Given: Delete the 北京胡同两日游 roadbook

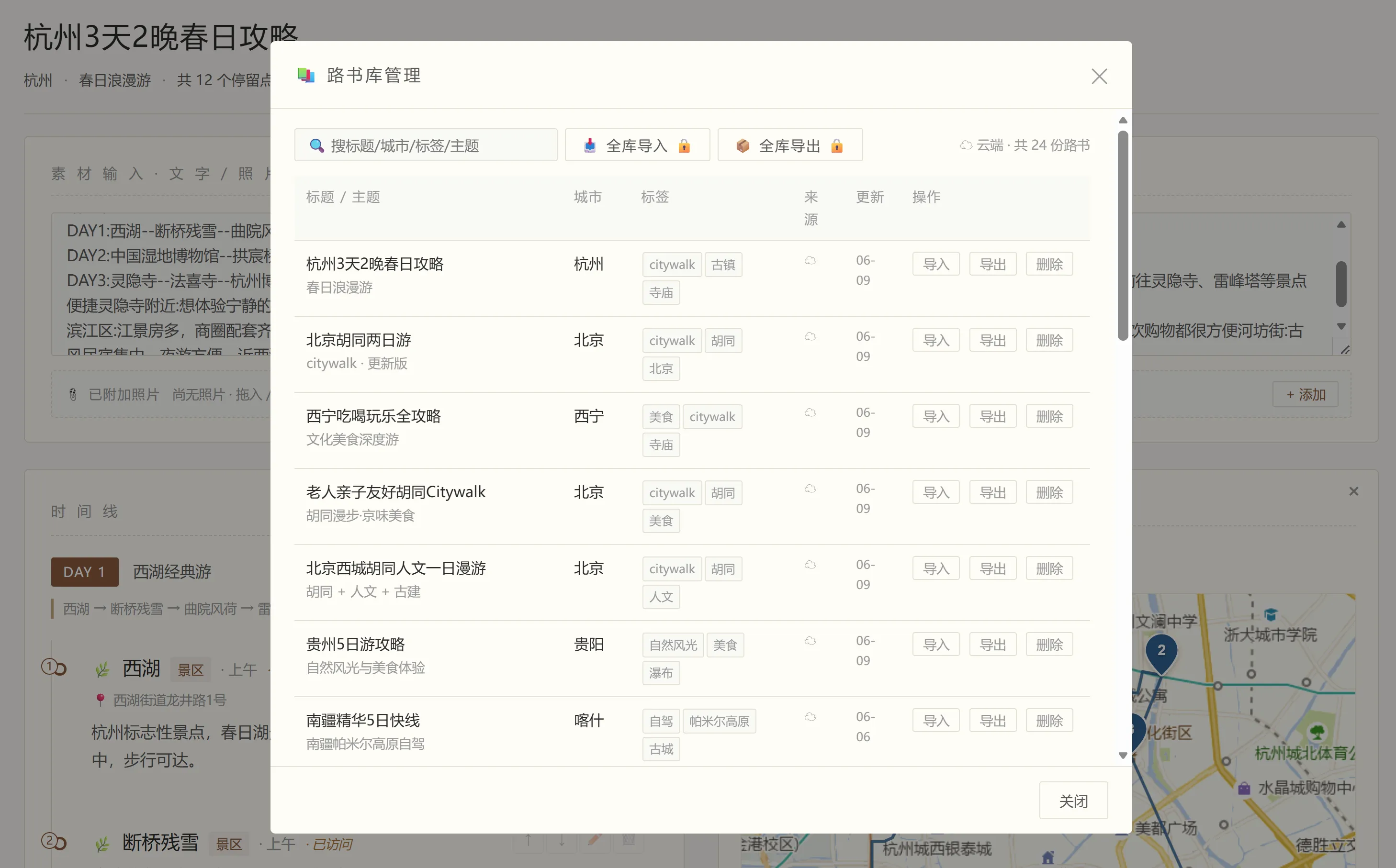Looking at the screenshot, I should (x=1049, y=340).
